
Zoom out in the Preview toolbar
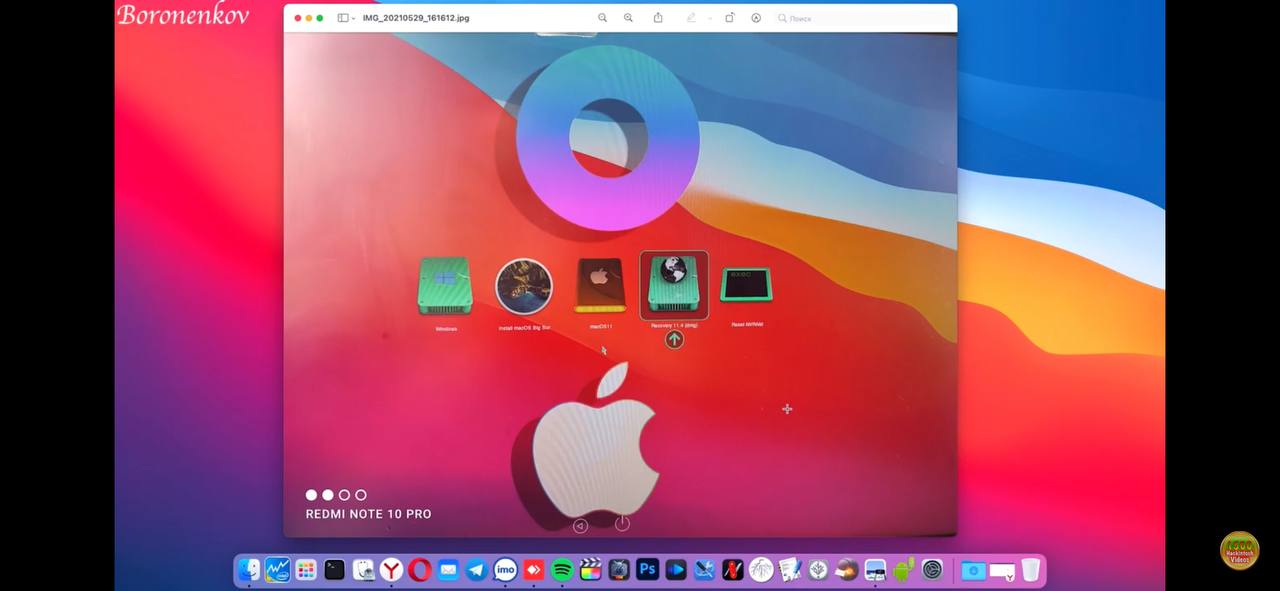(602, 18)
